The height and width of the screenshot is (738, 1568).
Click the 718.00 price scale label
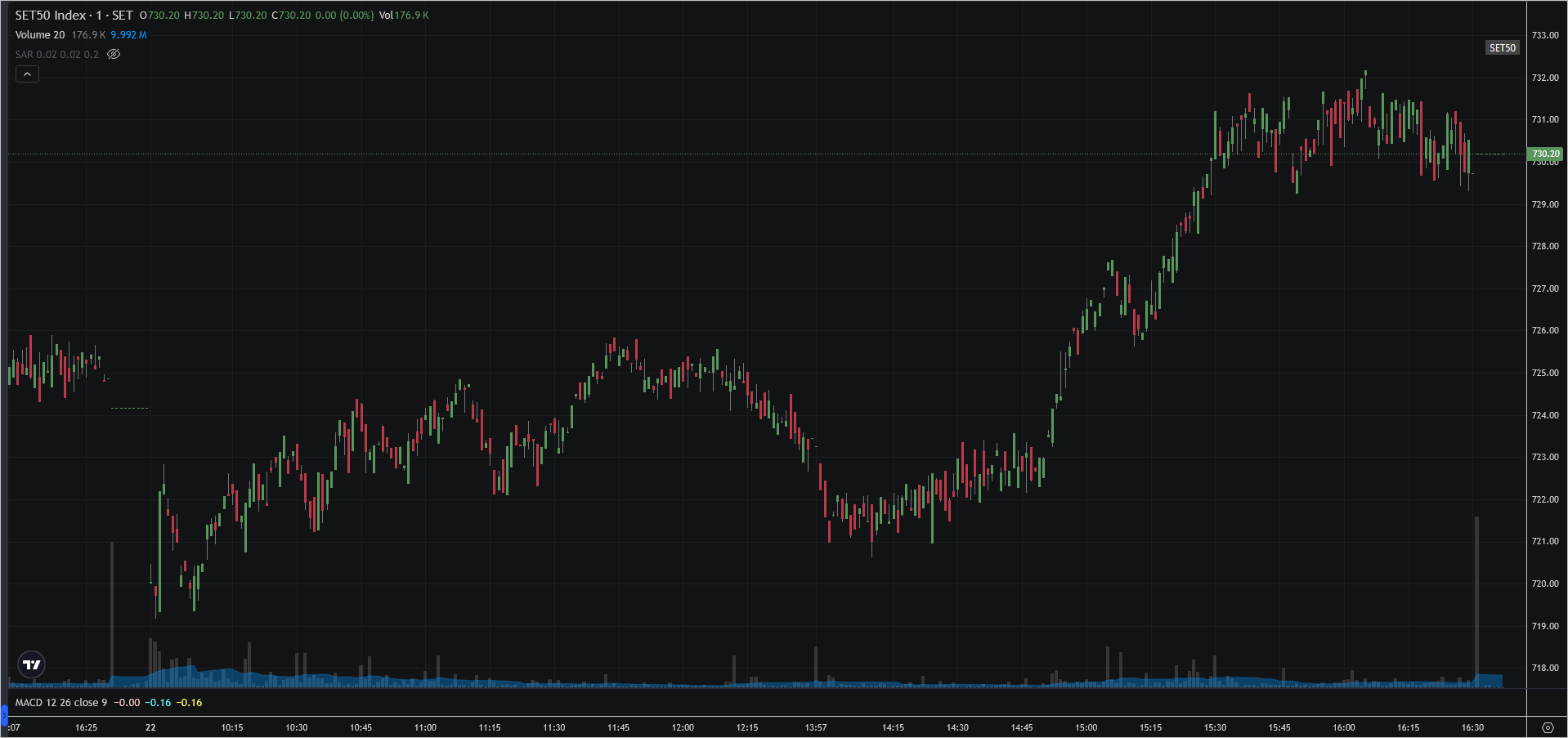click(x=1545, y=668)
